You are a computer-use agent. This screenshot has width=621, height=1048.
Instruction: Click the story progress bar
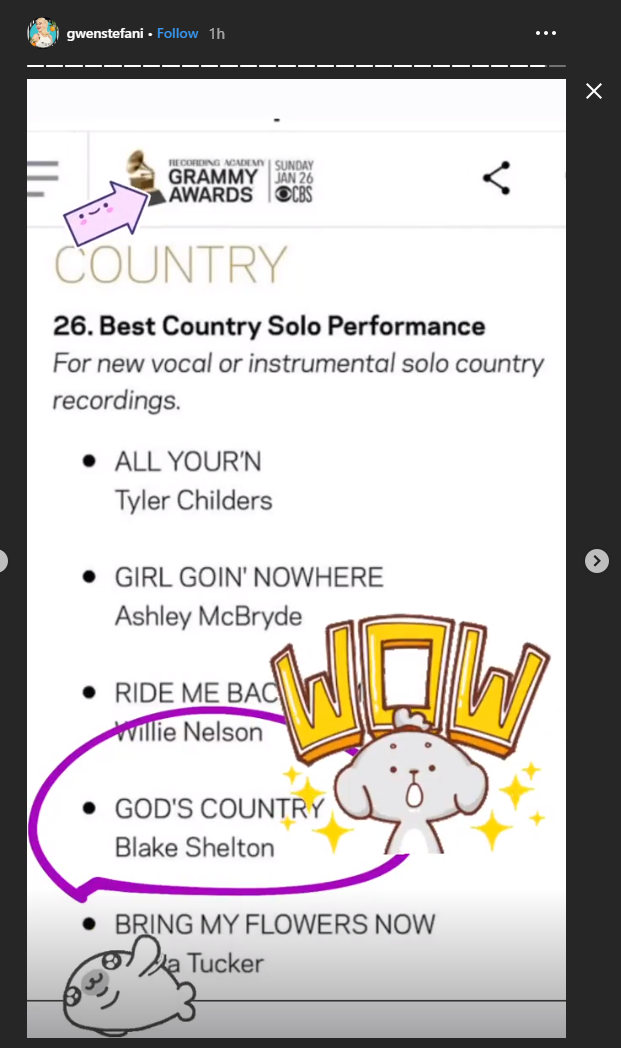pyautogui.click(x=296, y=66)
